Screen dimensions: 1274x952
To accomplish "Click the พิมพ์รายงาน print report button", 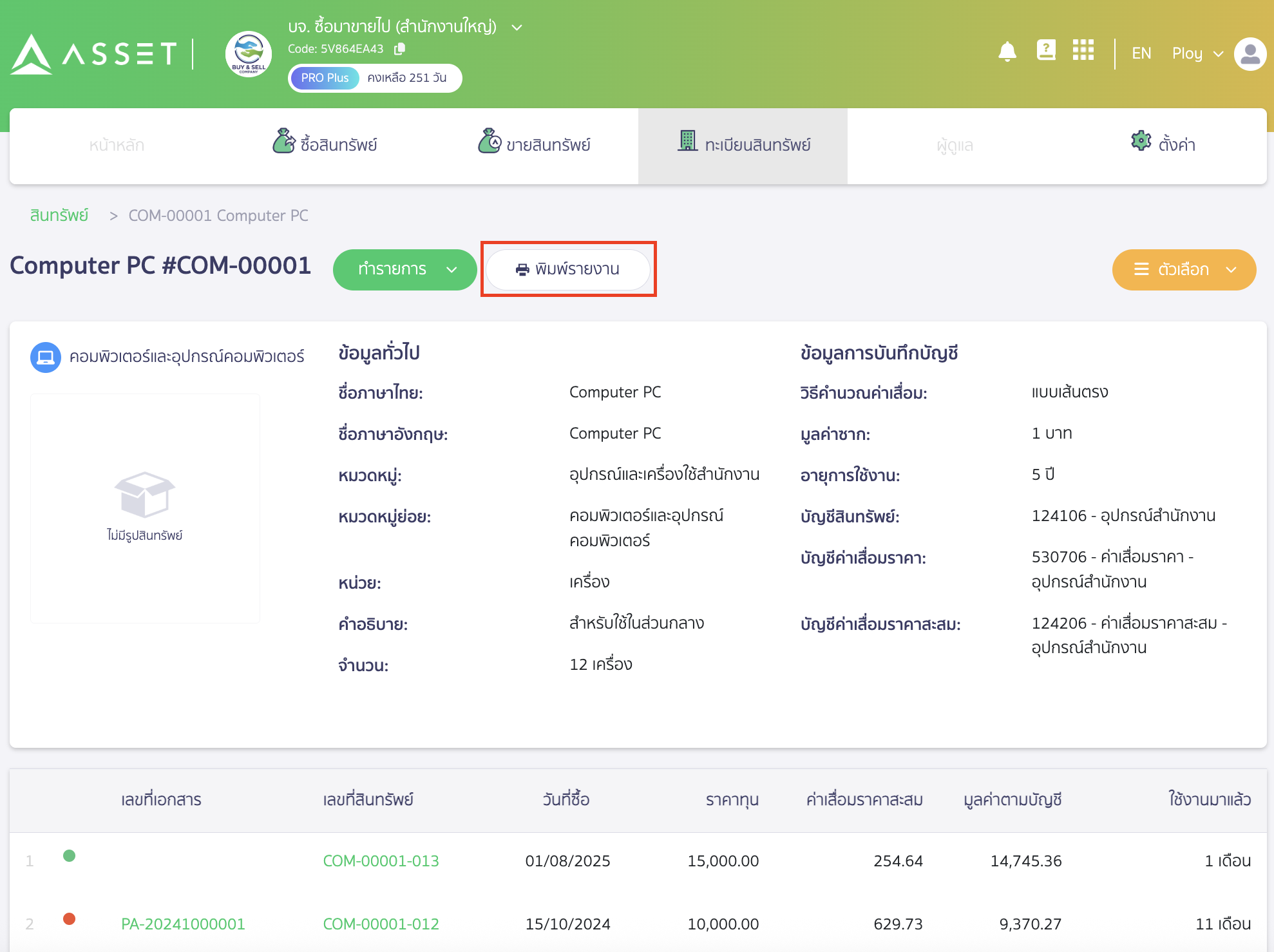I will point(568,269).
